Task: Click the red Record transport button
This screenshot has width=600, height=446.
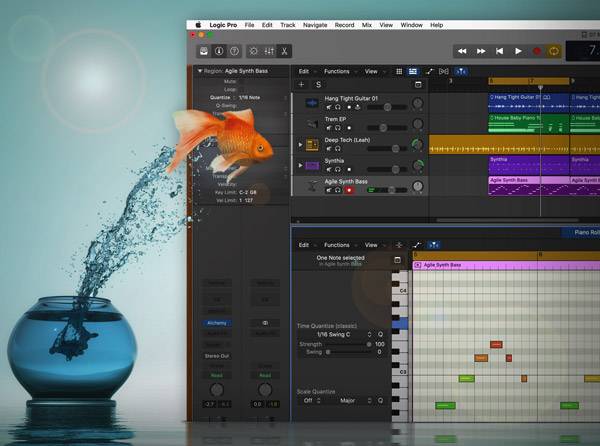Action: pos(537,51)
